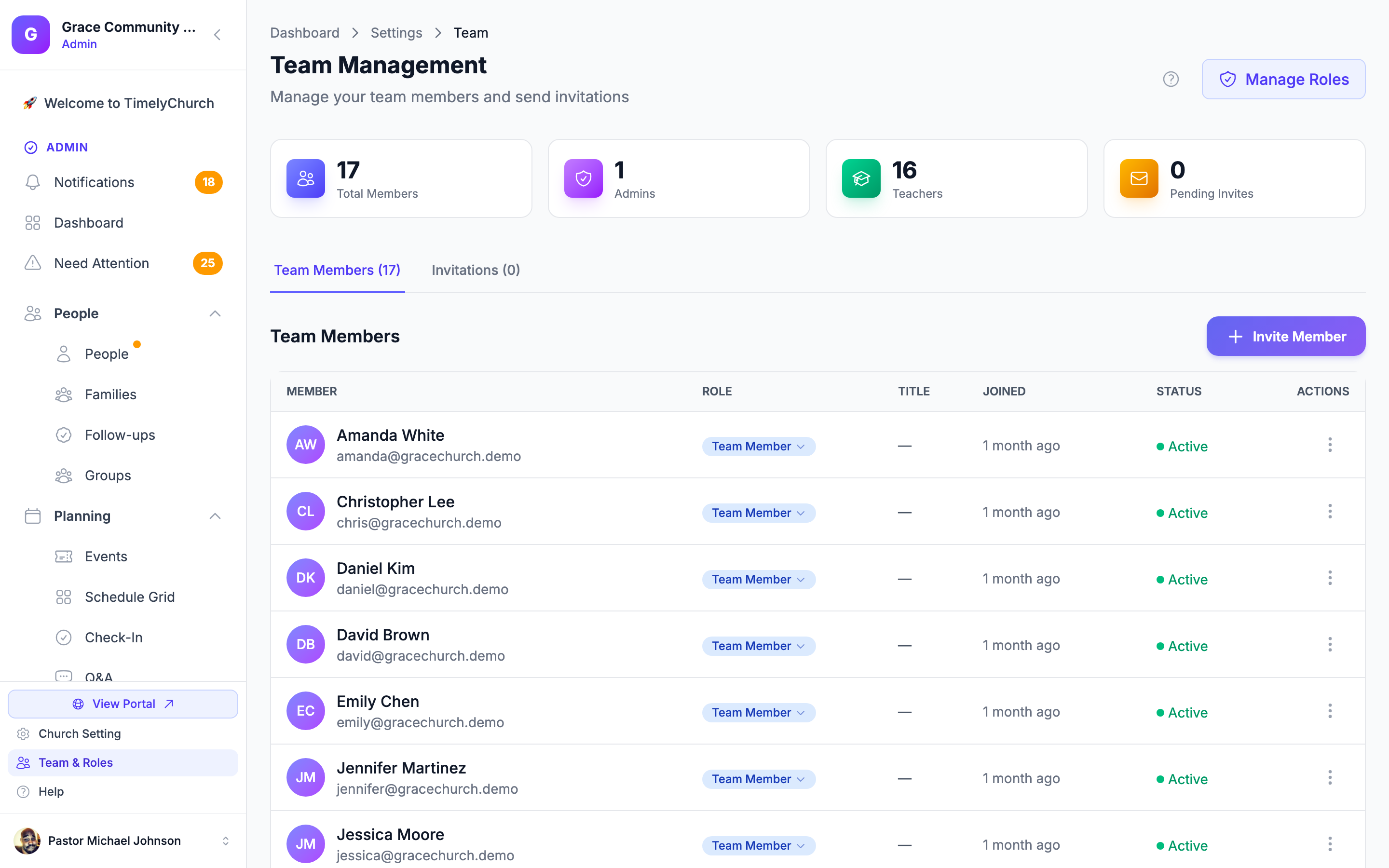The height and width of the screenshot is (868, 1389).
Task: Open role dropdown for Daniel Kim
Action: pyautogui.click(x=758, y=579)
